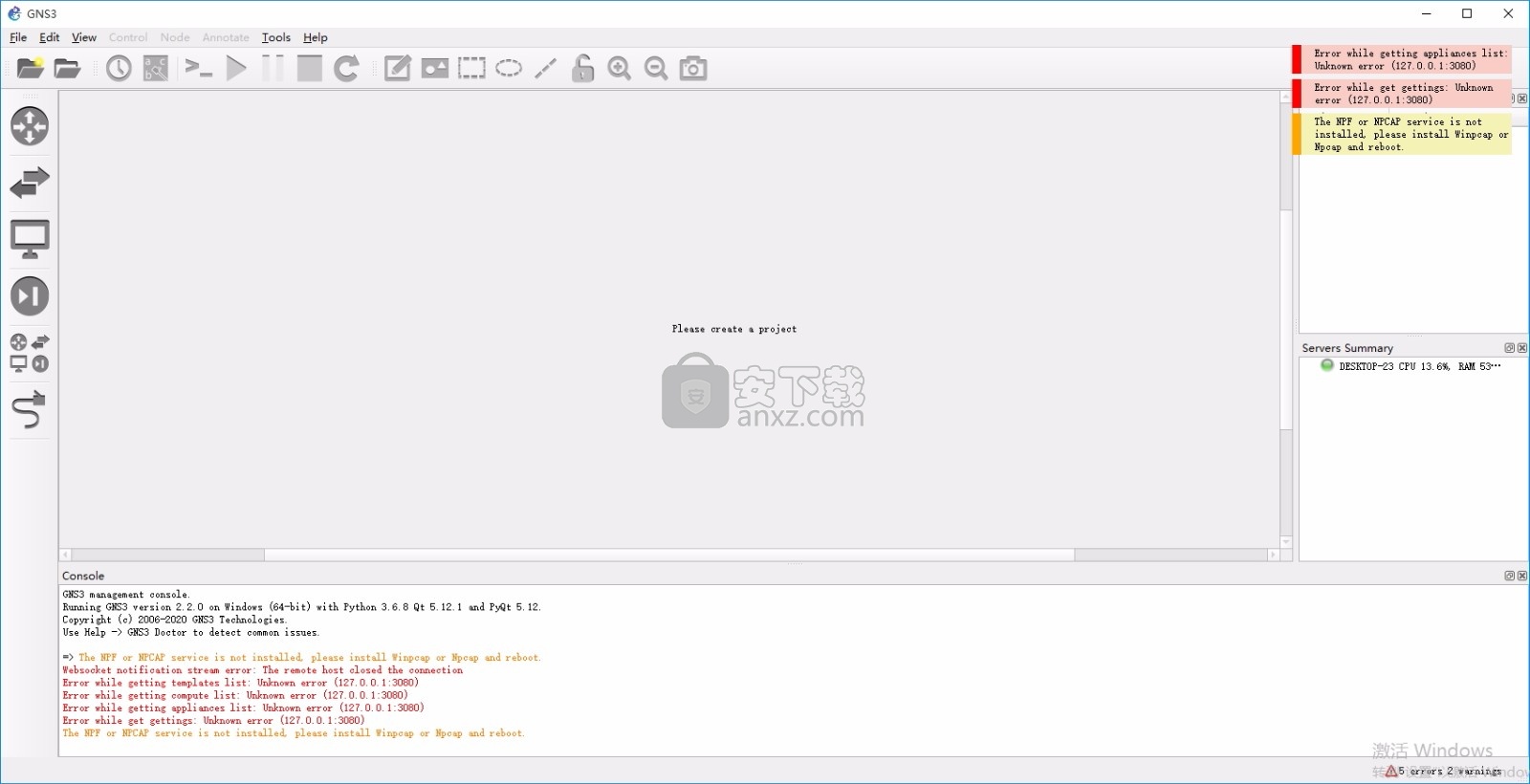The image size is (1530, 784).
Task: Browse routers in the device sidebar
Action: coord(30,126)
